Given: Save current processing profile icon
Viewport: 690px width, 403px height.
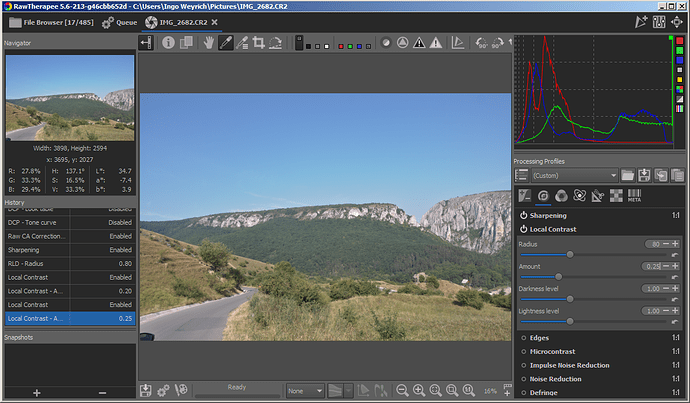Looking at the screenshot, I should pos(644,175).
